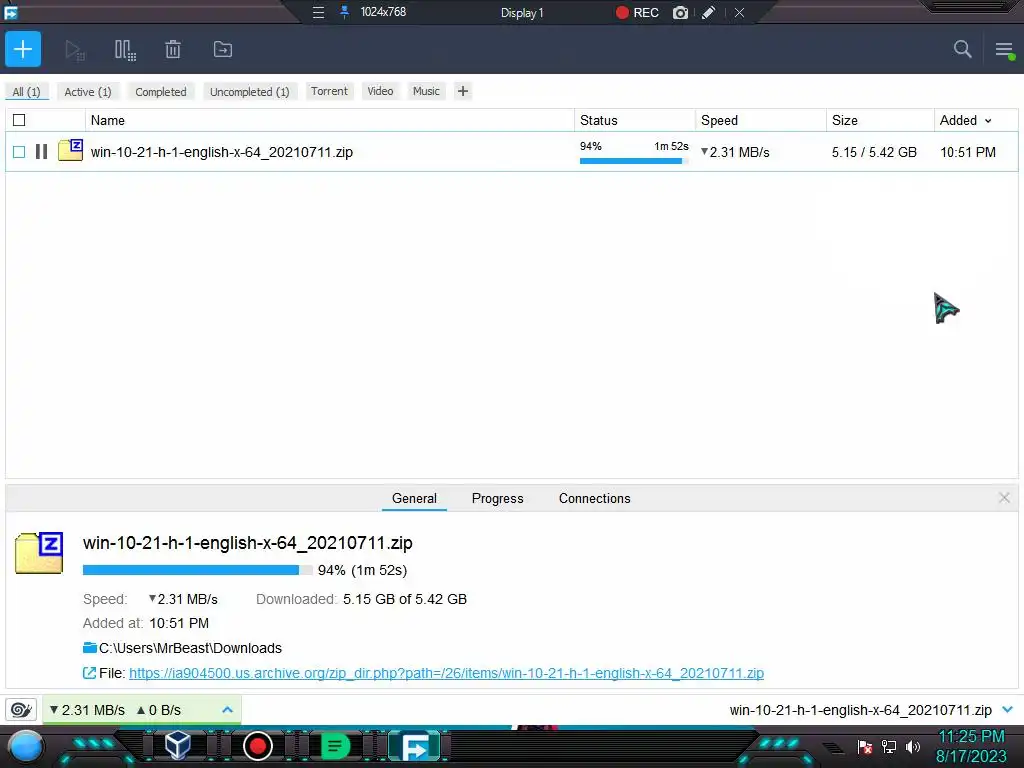Open VirtualBox from the taskbar
This screenshot has height=768, width=1024.
[x=178, y=745]
